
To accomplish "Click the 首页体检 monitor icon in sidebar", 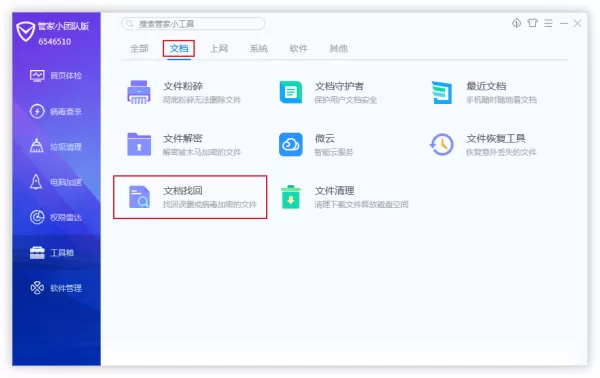I will 37,76.
